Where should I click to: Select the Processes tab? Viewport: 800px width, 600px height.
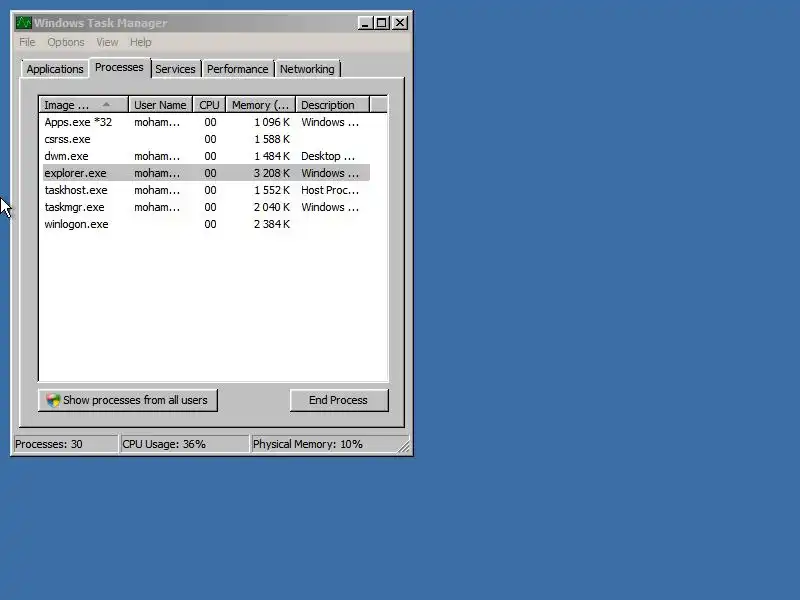119,67
